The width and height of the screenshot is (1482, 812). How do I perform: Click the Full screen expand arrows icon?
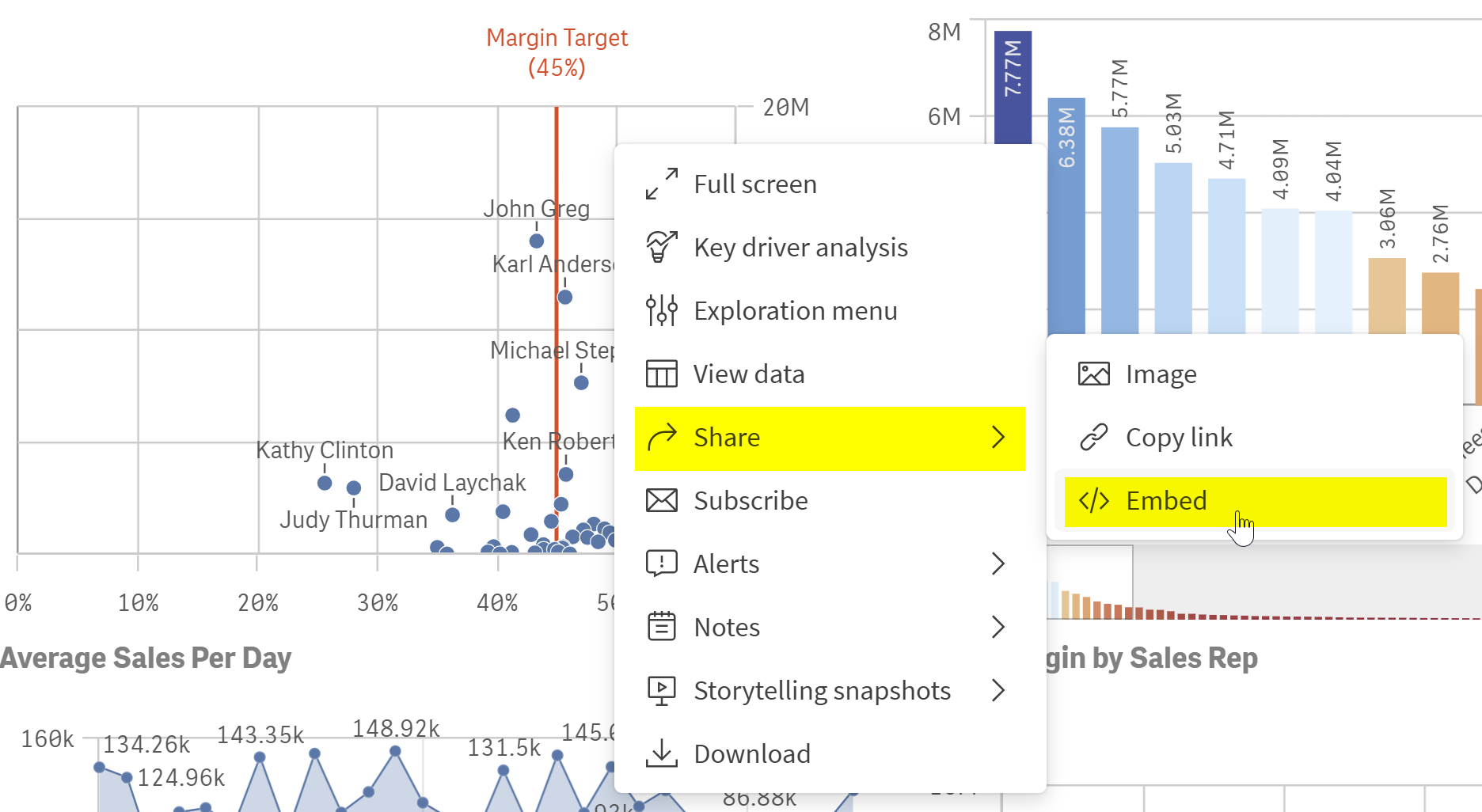coord(662,184)
